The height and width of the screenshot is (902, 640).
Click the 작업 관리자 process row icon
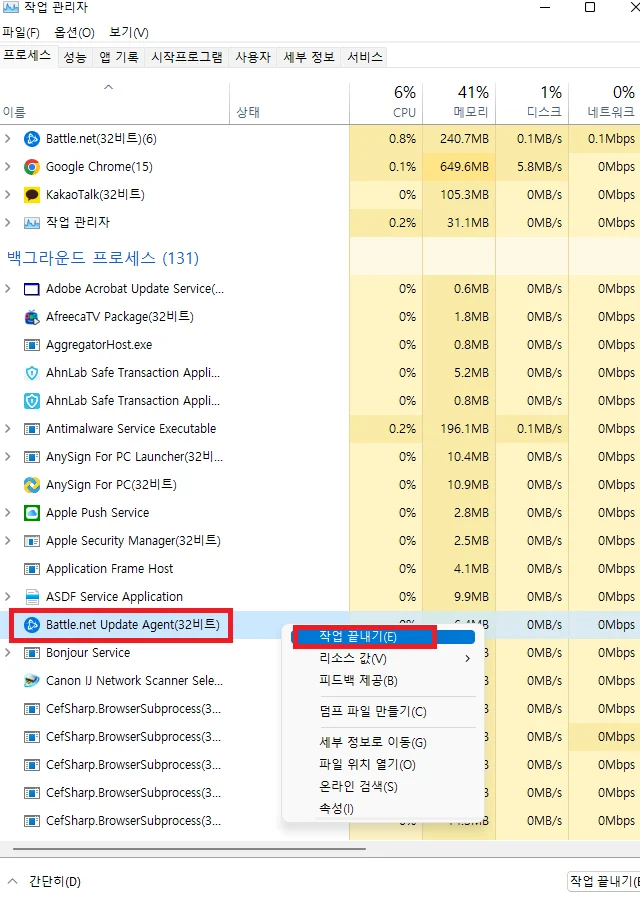(32, 223)
